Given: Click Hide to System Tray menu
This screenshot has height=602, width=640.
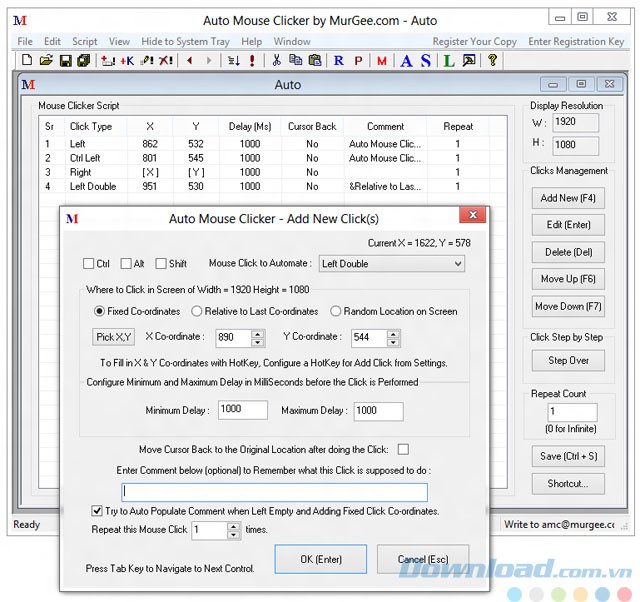Looking at the screenshot, I should pyautogui.click(x=185, y=41).
